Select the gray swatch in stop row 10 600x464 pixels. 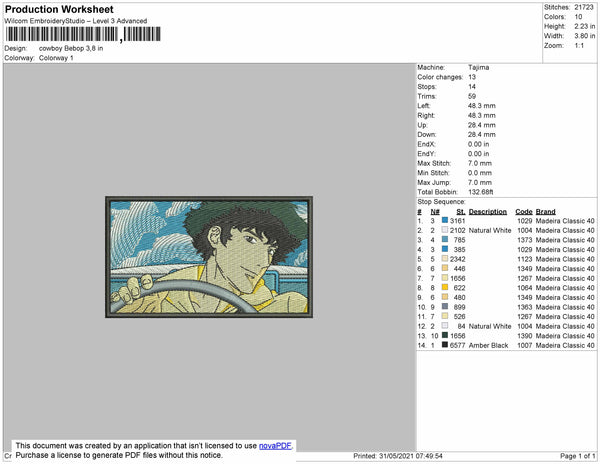445,306
